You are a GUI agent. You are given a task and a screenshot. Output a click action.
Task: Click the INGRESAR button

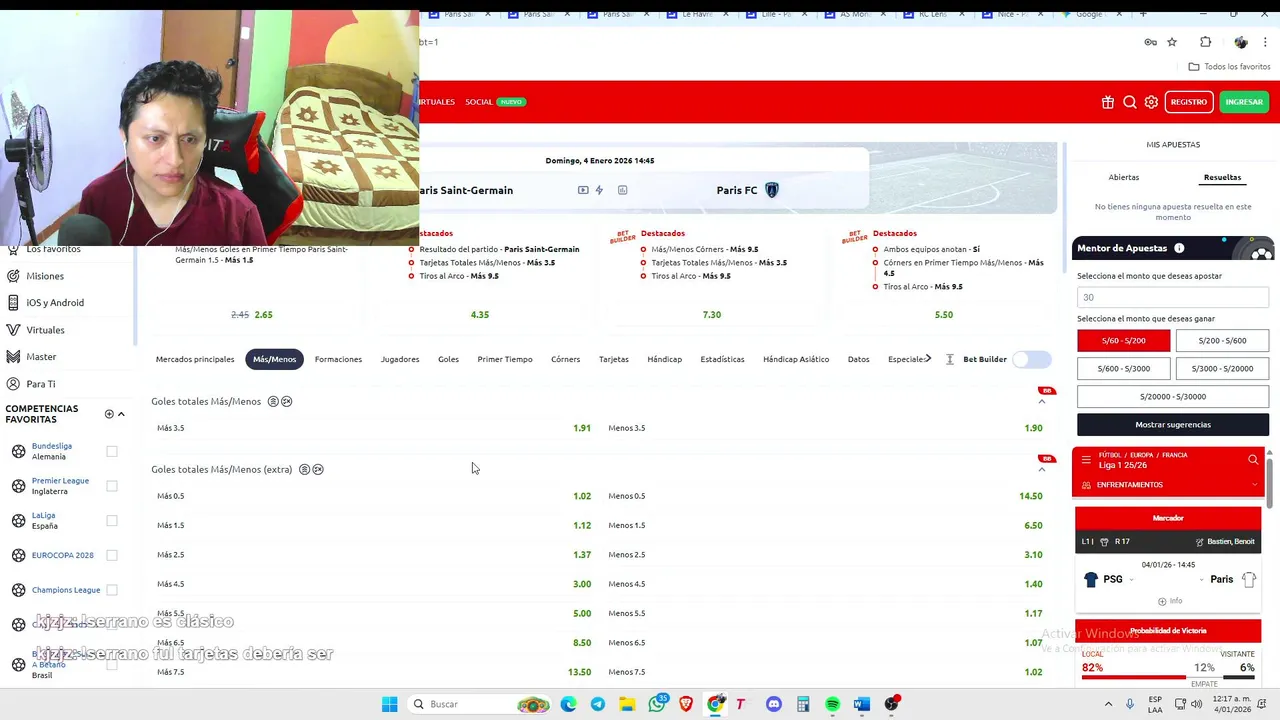tap(1244, 102)
